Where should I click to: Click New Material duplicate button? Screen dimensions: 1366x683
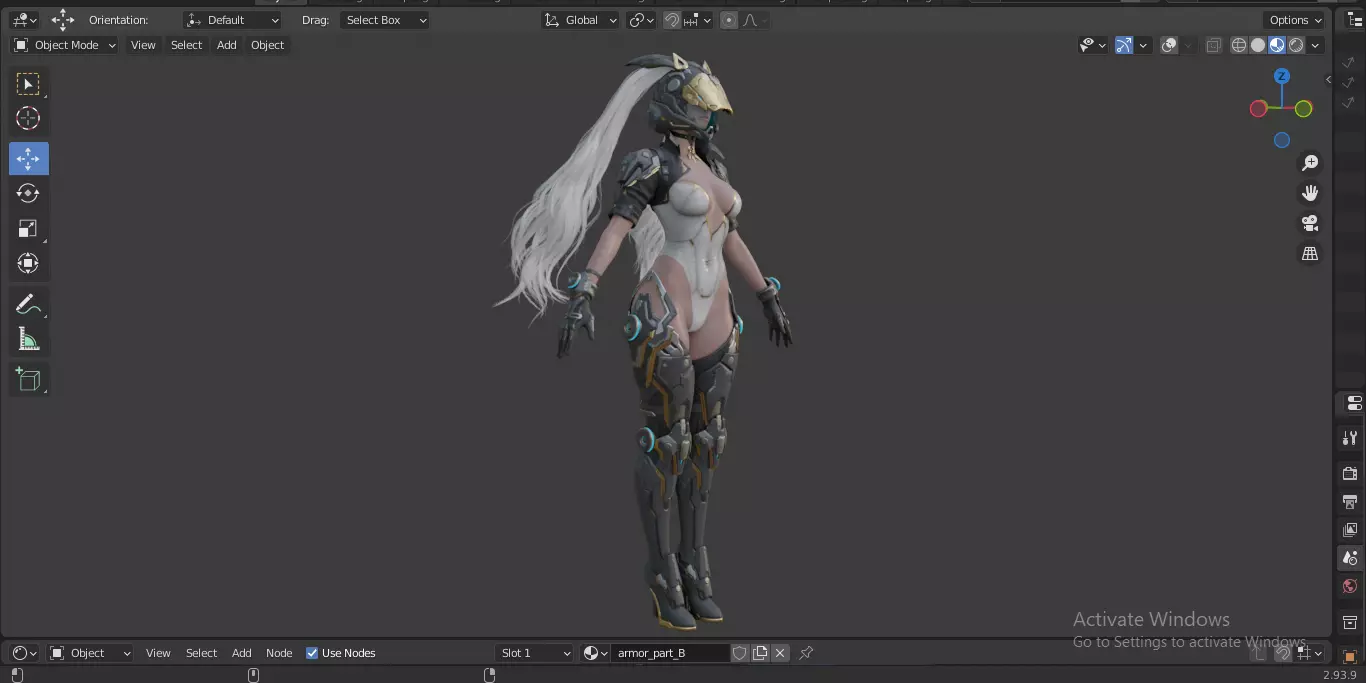click(760, 653)
